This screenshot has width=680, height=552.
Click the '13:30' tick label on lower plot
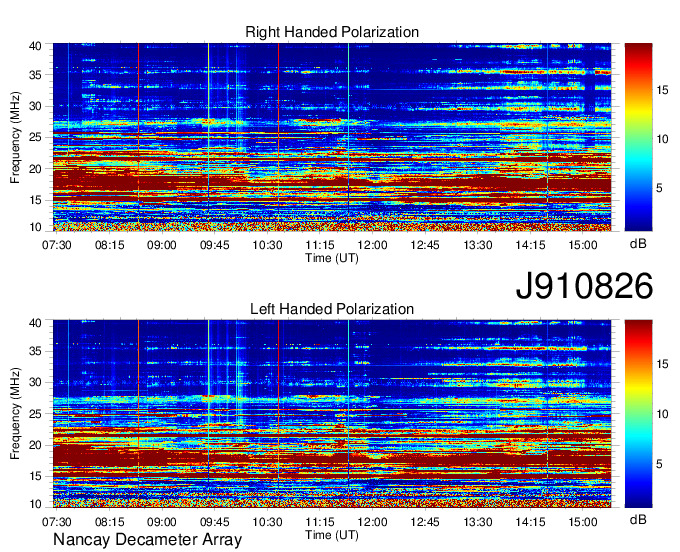[x=478, y=522]
